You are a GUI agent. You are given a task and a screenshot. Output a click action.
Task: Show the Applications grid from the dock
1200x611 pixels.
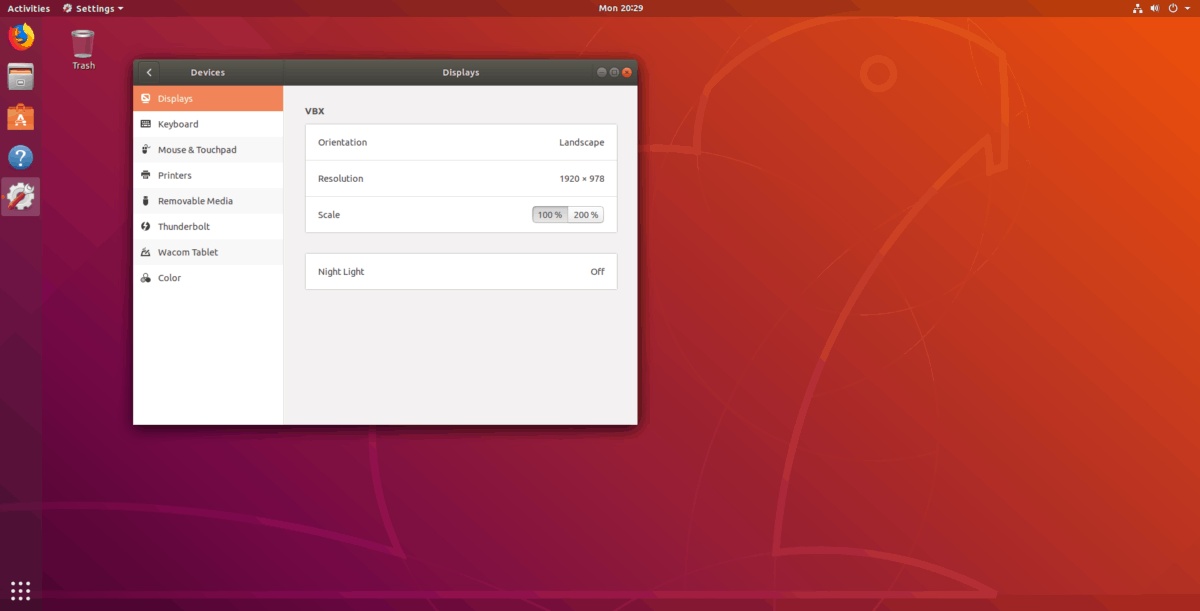click(20, 590)
